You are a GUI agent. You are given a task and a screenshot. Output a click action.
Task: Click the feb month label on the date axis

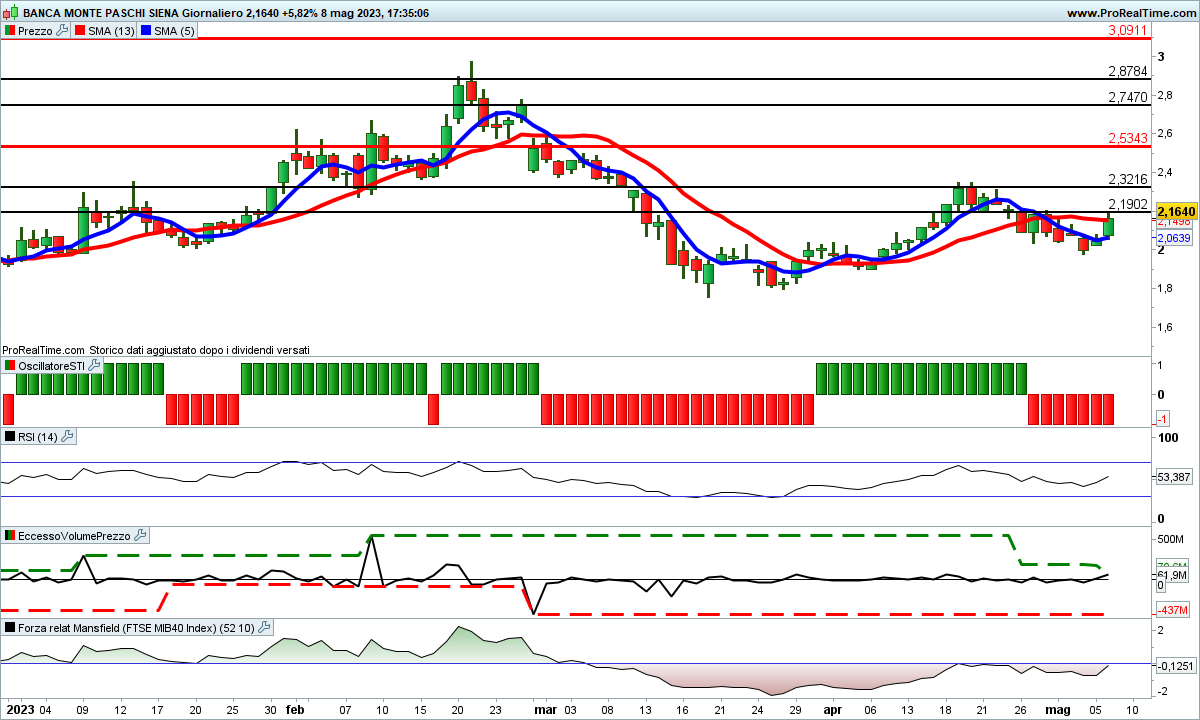[296, 708]
